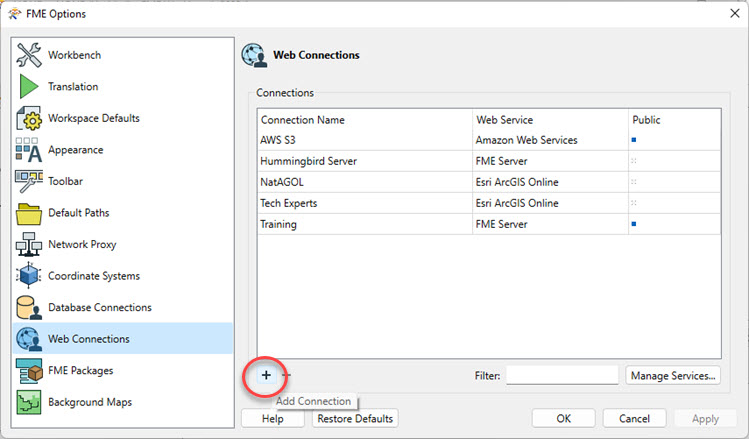Toggle Public indicator for NatAGOL
The width and height of the screenshot is (749, 439).
(634, 182)
